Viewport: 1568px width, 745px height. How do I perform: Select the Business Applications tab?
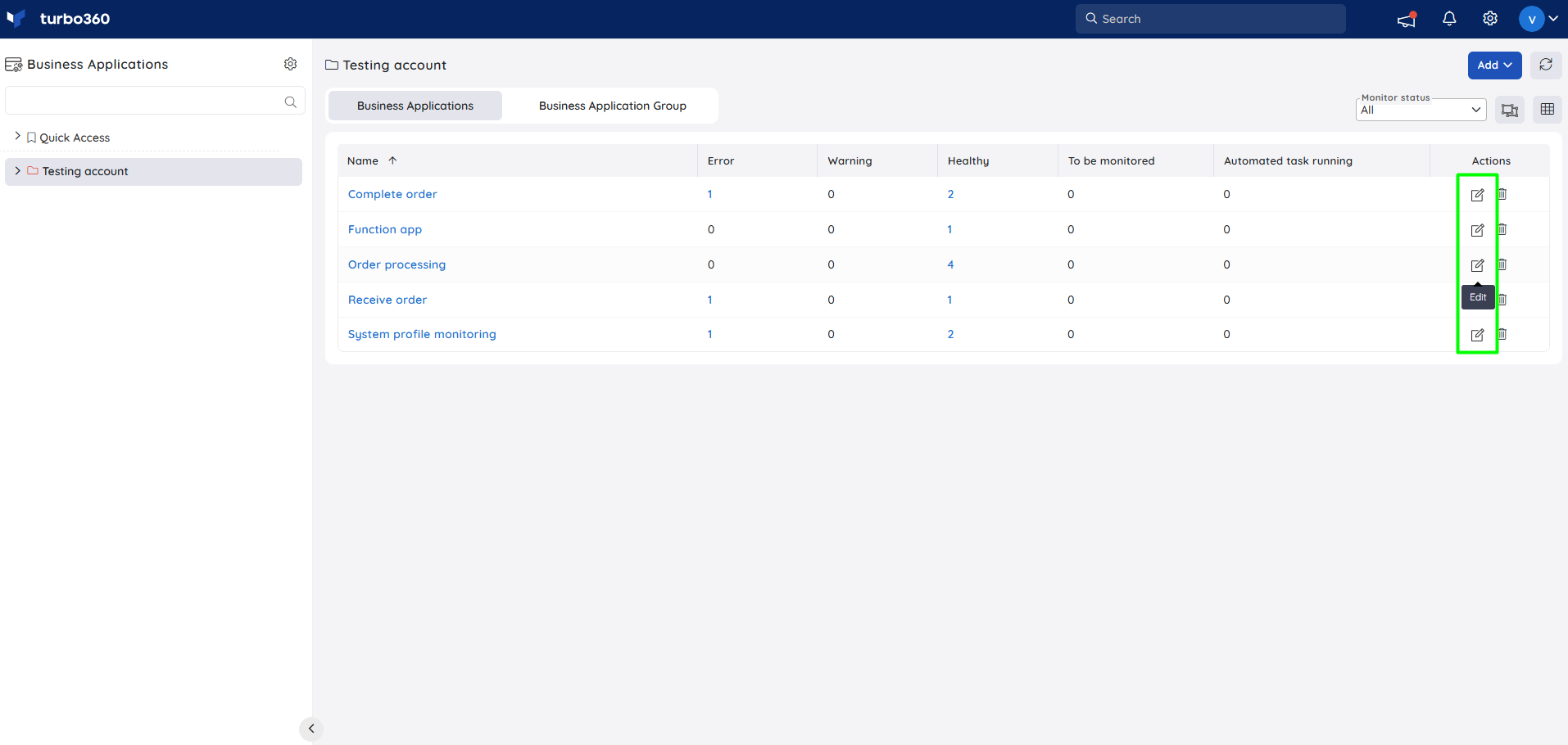[415, 106]
